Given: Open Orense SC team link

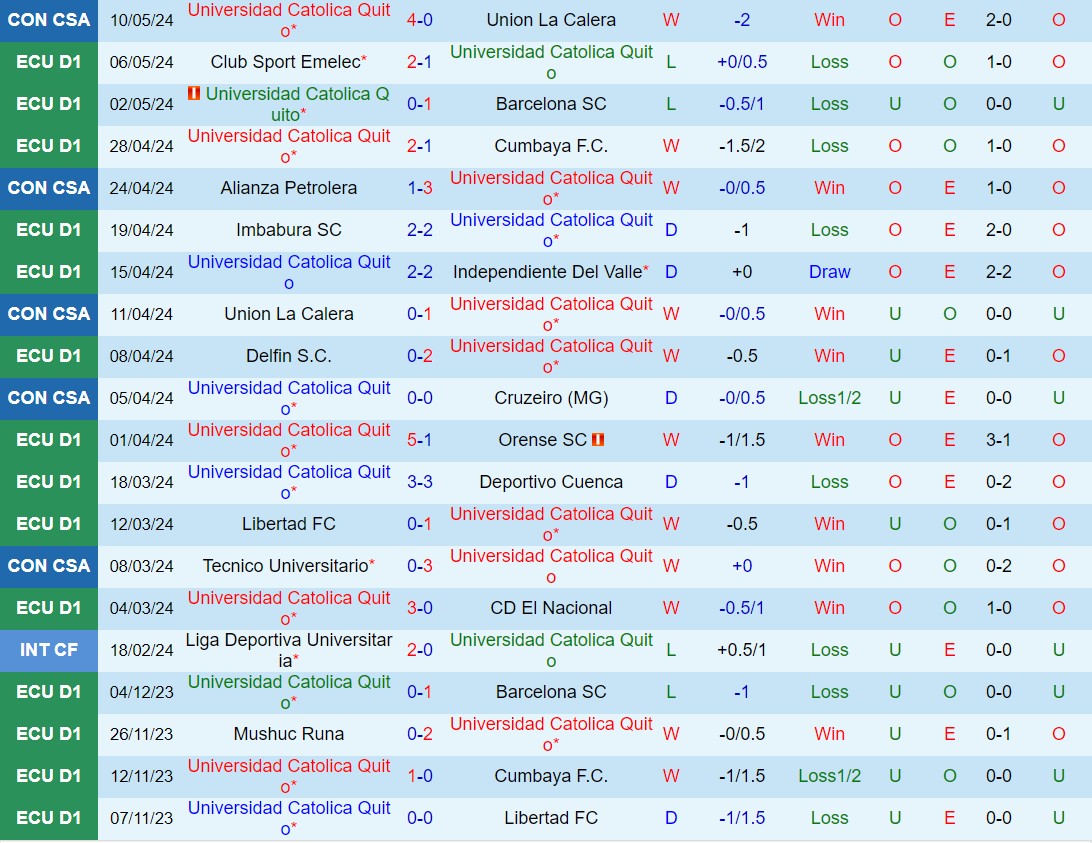Looking at the screenshot, I should click(x=543, y=440).
